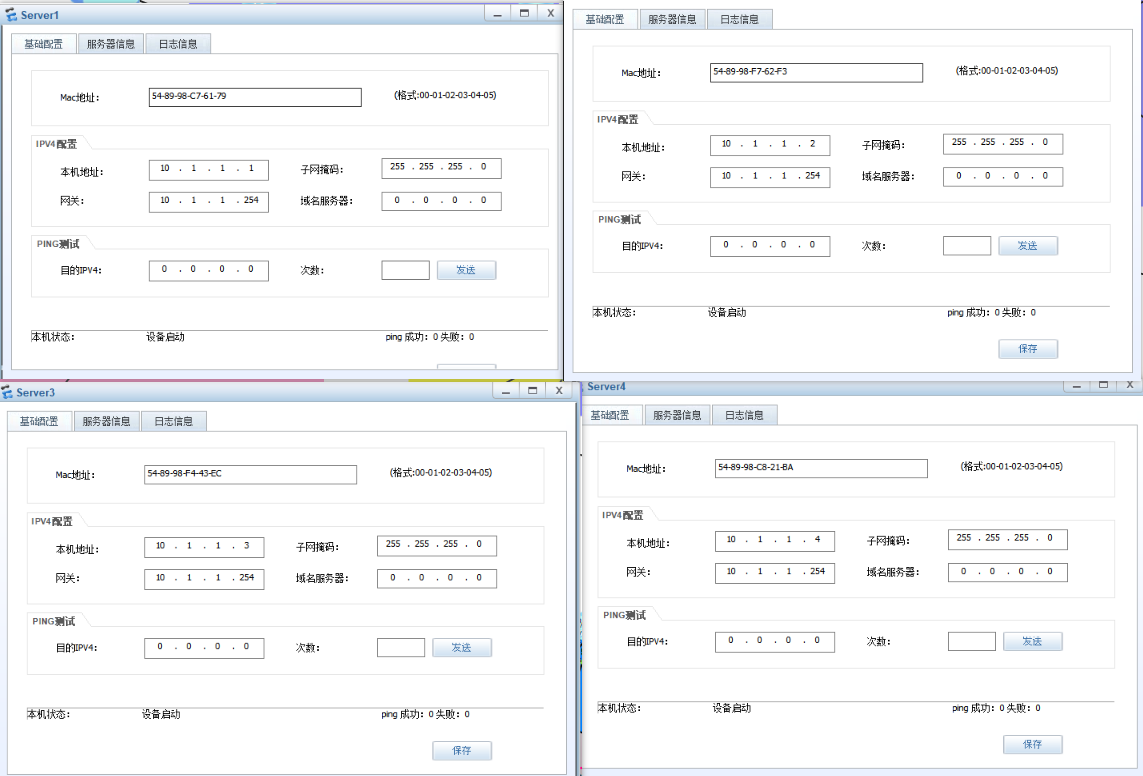Close the Server4 window
The height and width of the screenshot is (776, 1143).
(x=1129, y=385)
